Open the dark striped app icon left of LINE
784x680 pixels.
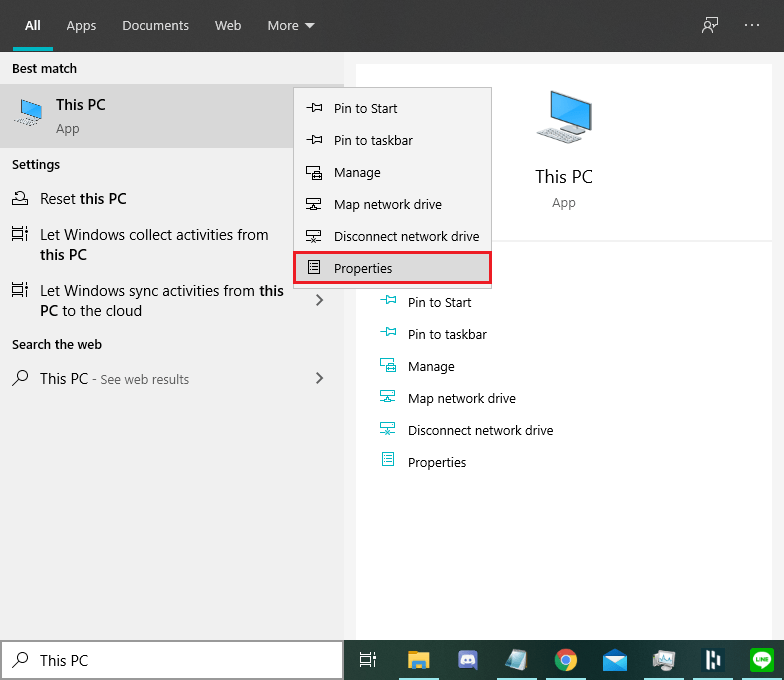tap(713, 660)
